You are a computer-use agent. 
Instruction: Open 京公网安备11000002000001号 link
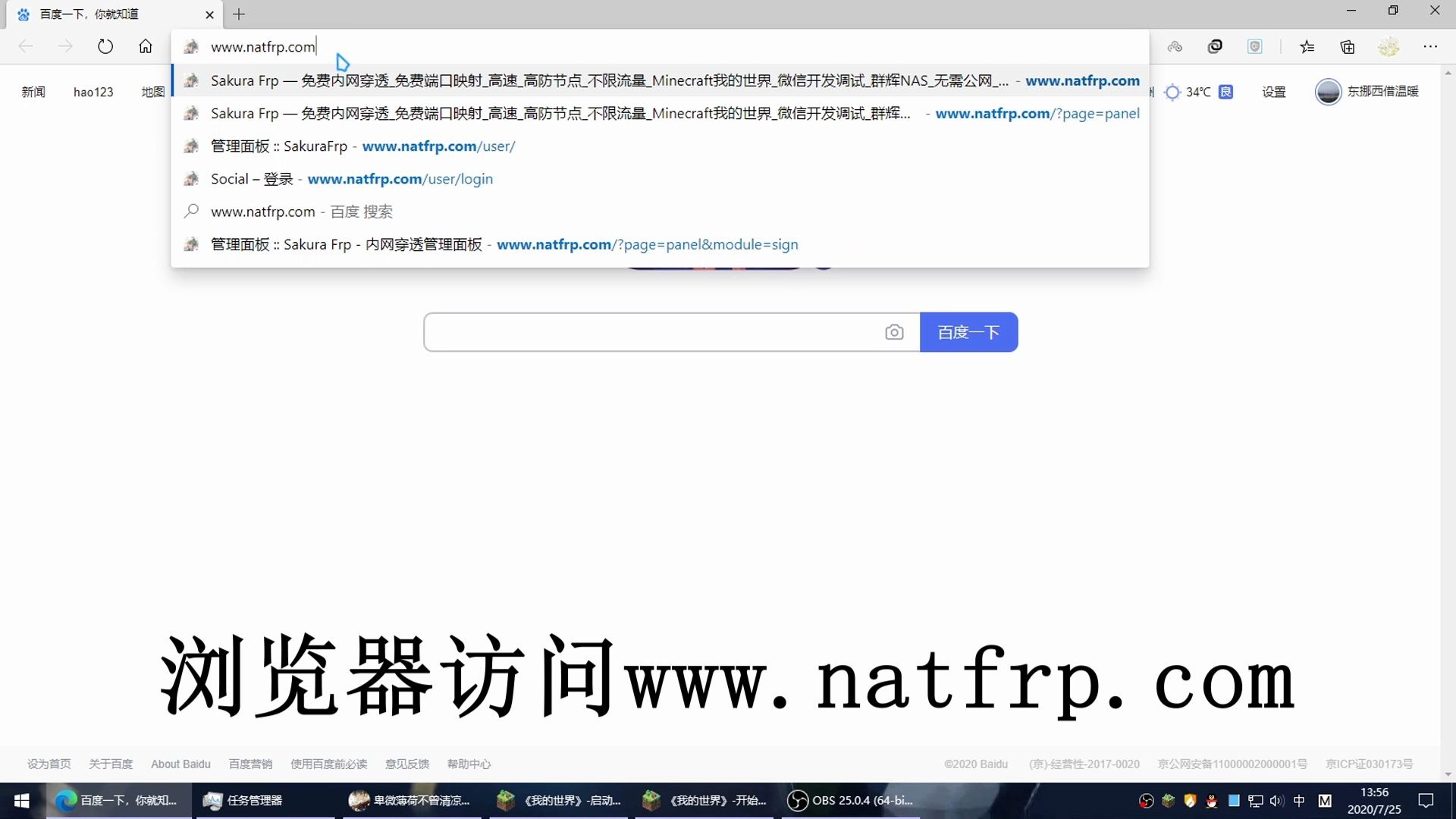pos(1232,764)
